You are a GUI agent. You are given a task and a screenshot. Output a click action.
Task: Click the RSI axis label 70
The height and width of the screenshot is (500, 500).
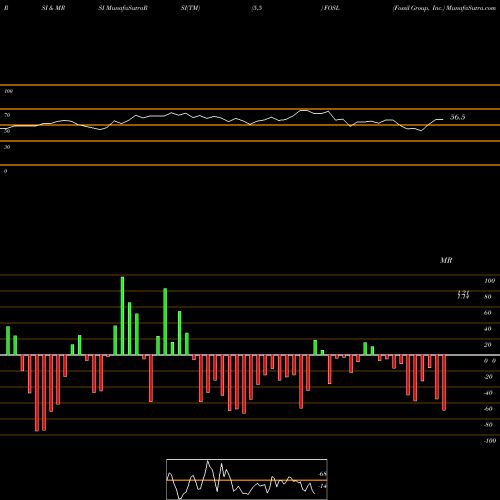pos(7,115)
